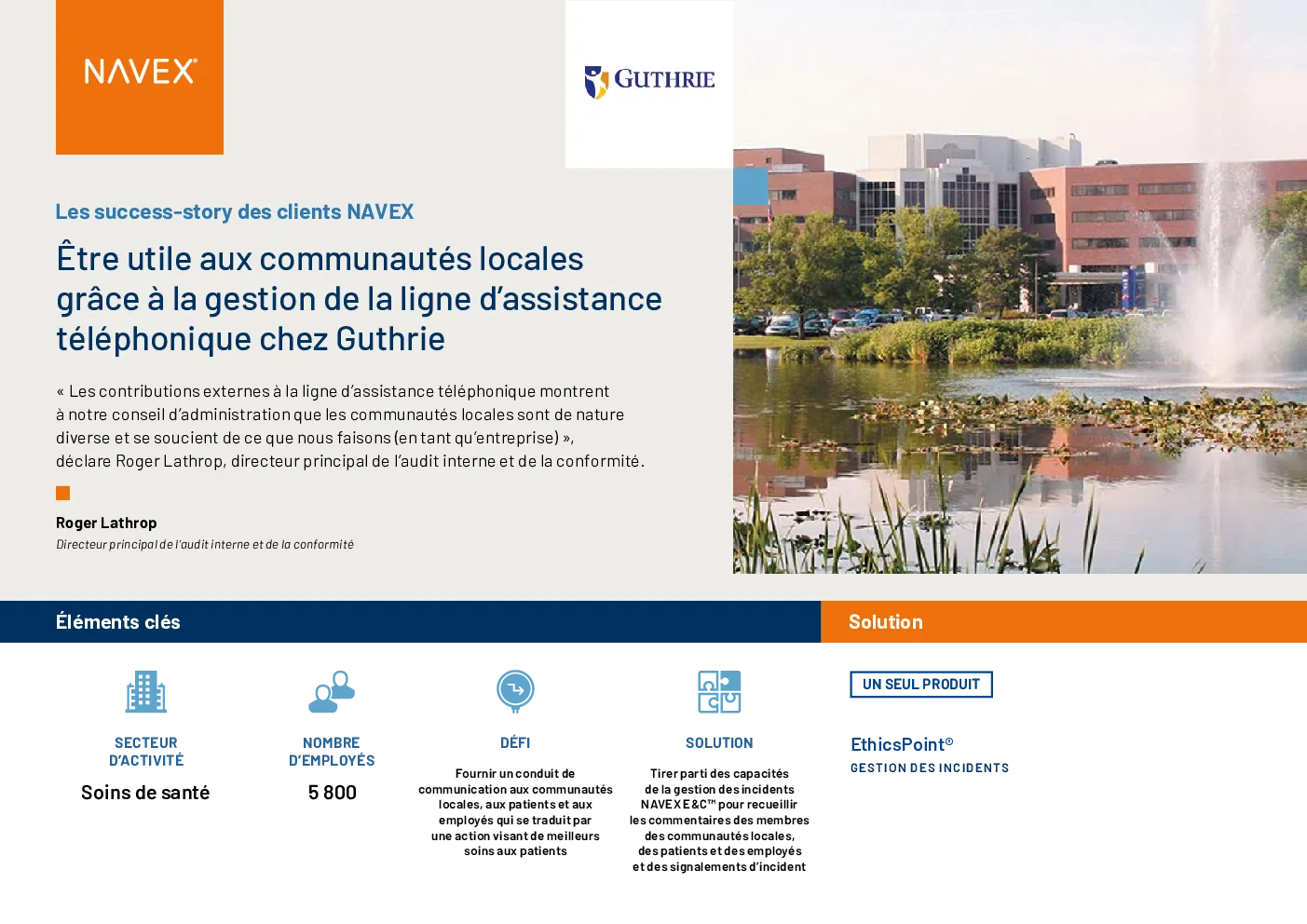Click "GESTION DES INCIDENTS" text
1307x924 pixels.
click(930, 768)
